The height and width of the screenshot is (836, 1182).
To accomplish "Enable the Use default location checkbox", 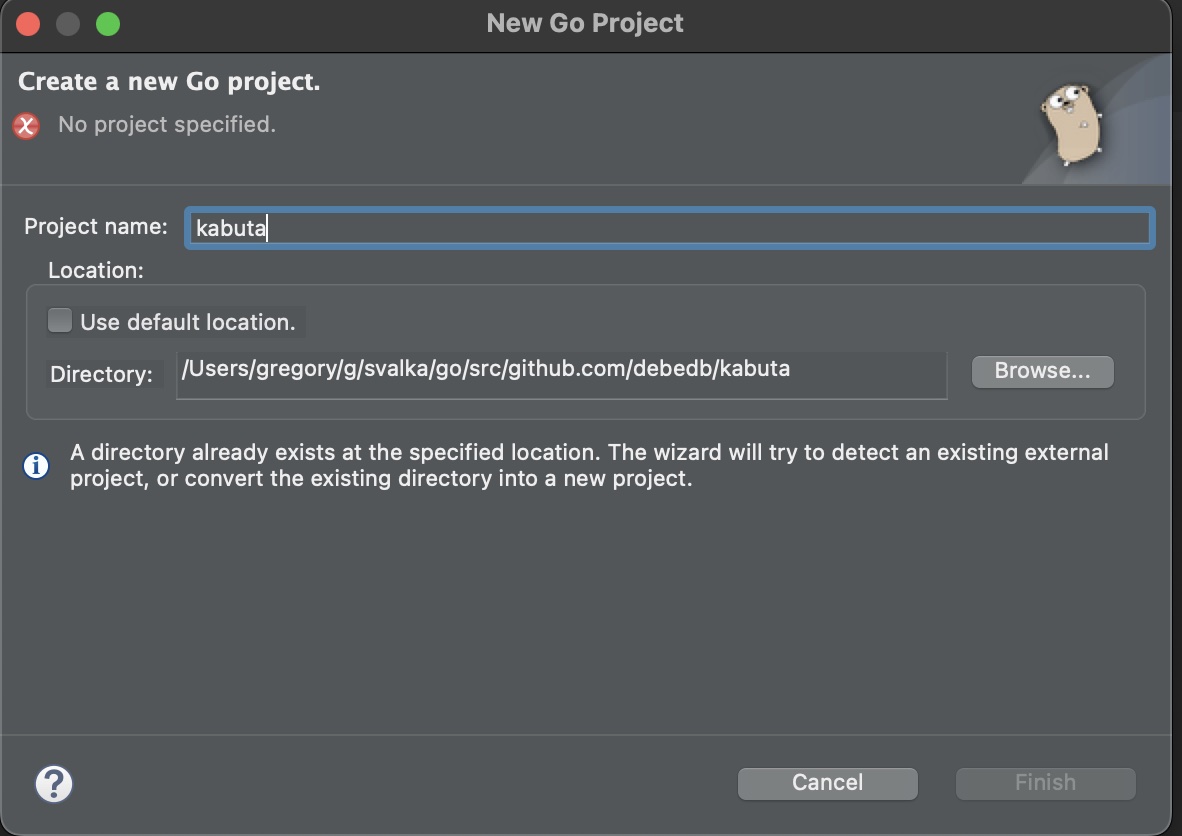I will tap(61, 321).
